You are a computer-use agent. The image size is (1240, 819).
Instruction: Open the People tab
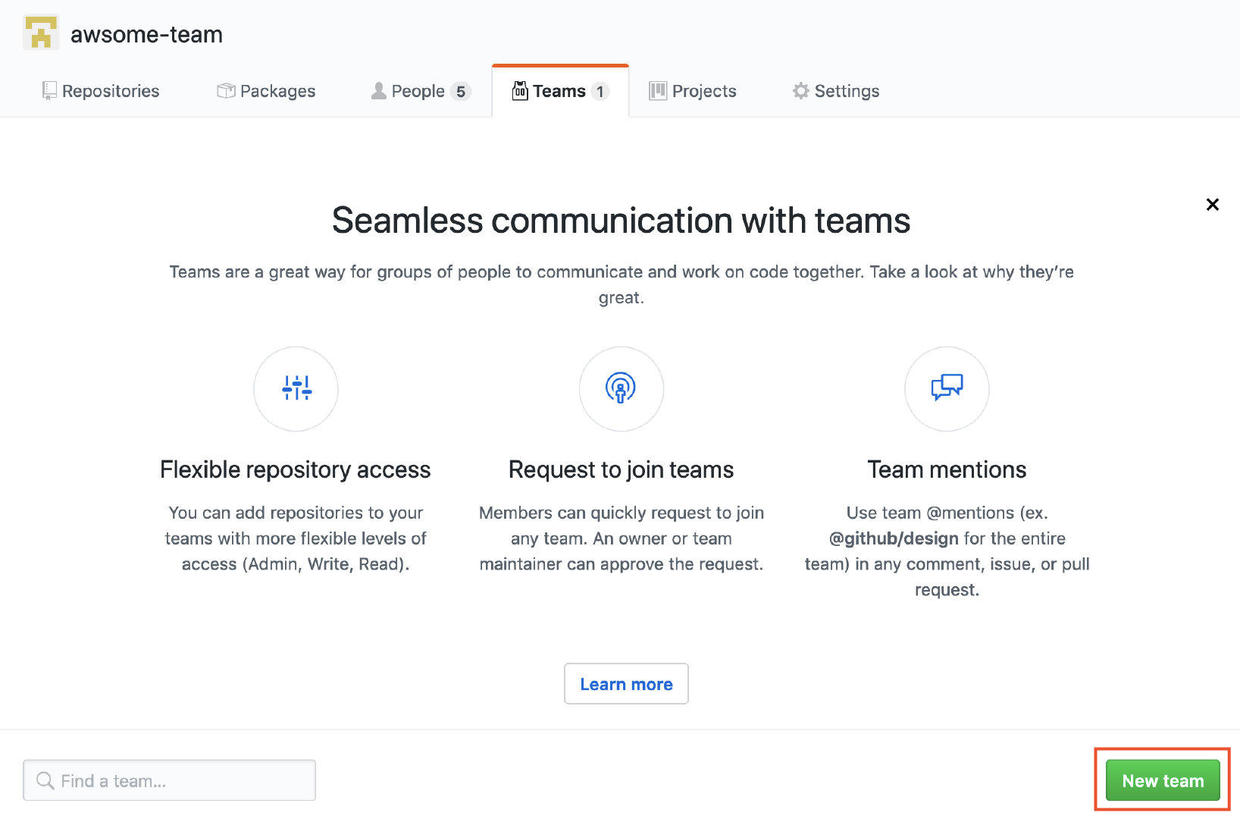tap(419, 91)
